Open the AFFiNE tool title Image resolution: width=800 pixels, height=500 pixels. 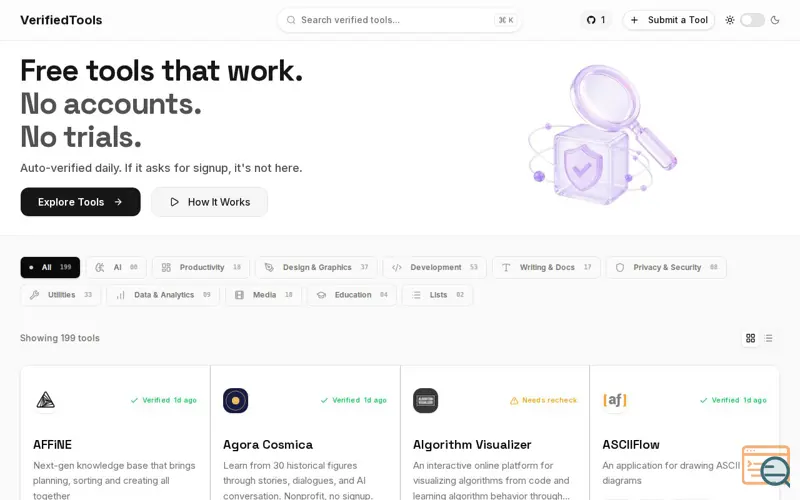(x=53, y=444)
